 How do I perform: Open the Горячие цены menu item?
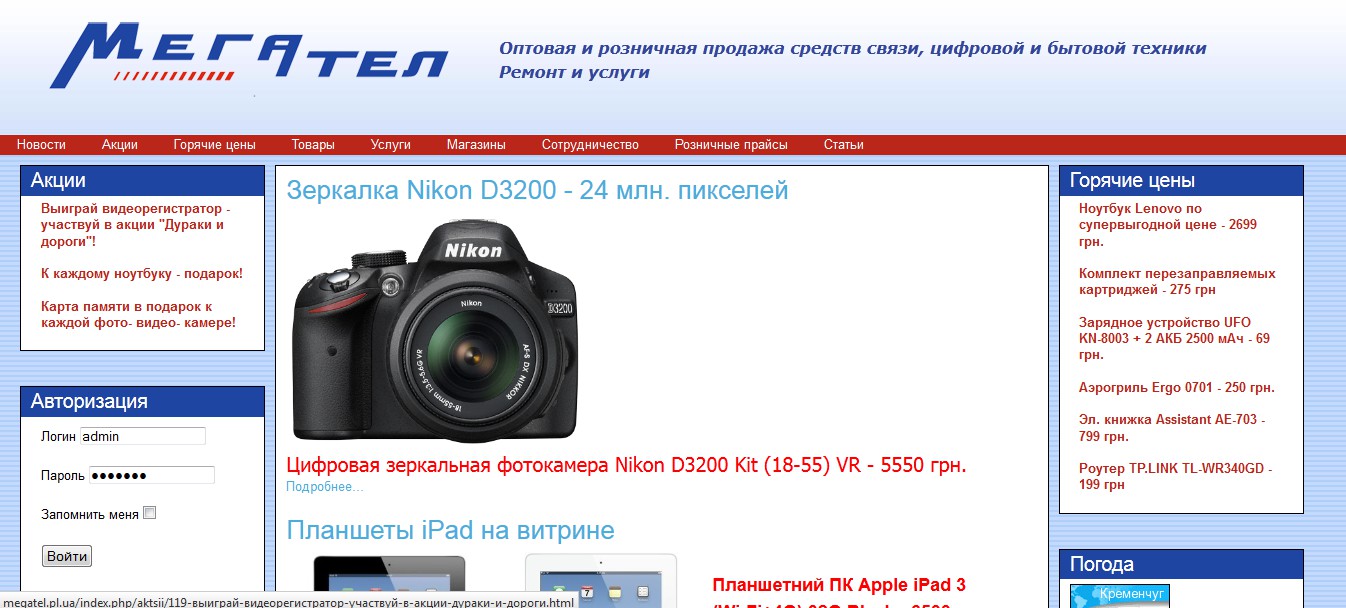point(214,145)
